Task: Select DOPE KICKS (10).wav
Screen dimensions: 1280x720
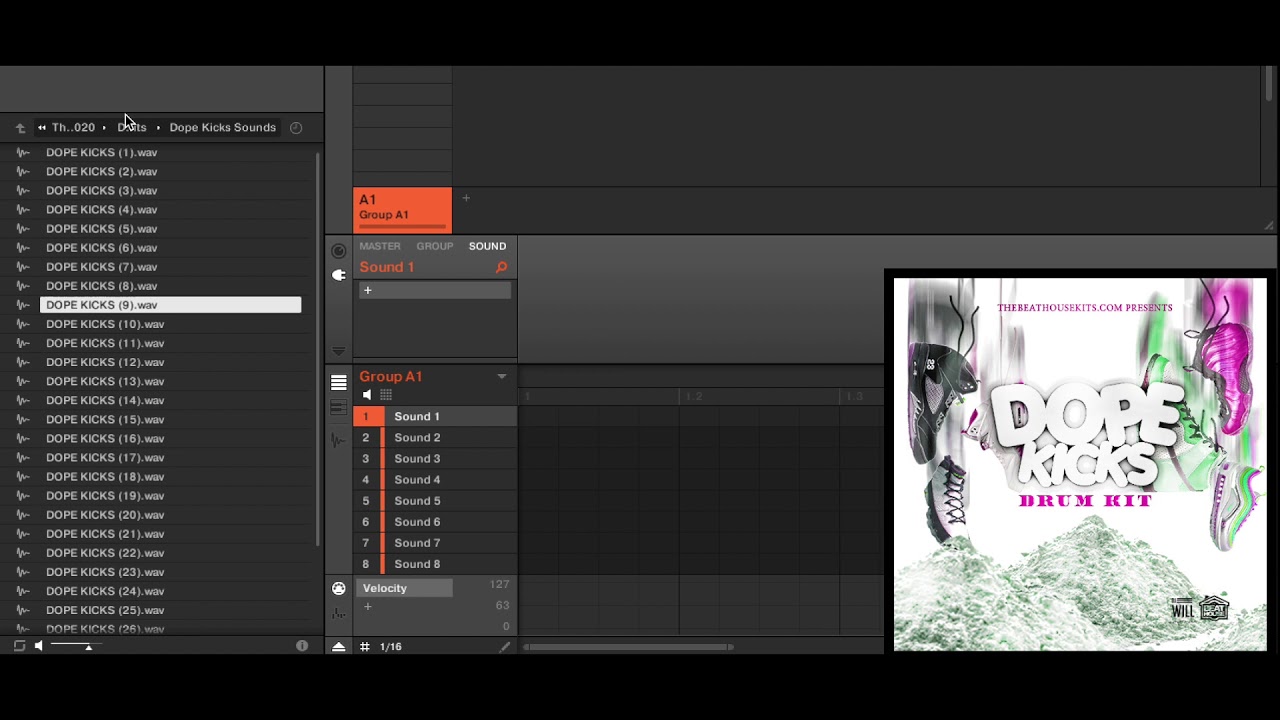Action: [x=105, y=324]
